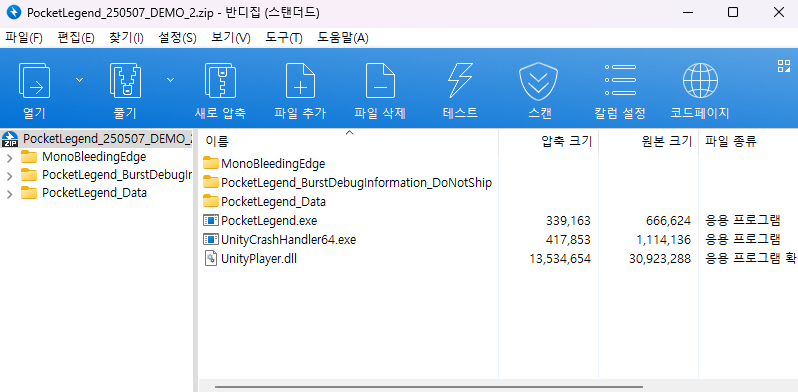Maximize the Bandizip window

tap(733, 12)
